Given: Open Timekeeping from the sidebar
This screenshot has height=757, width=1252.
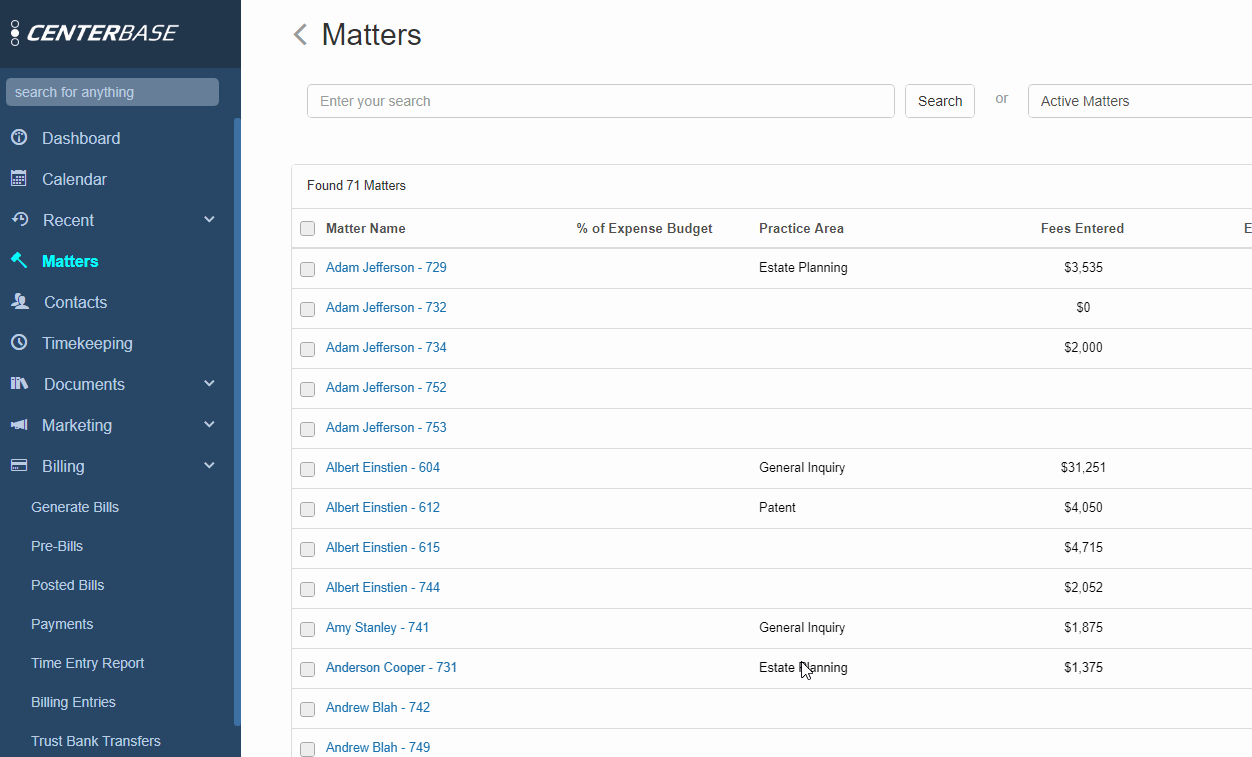Looking at the screenshot, I should (87, 343).
